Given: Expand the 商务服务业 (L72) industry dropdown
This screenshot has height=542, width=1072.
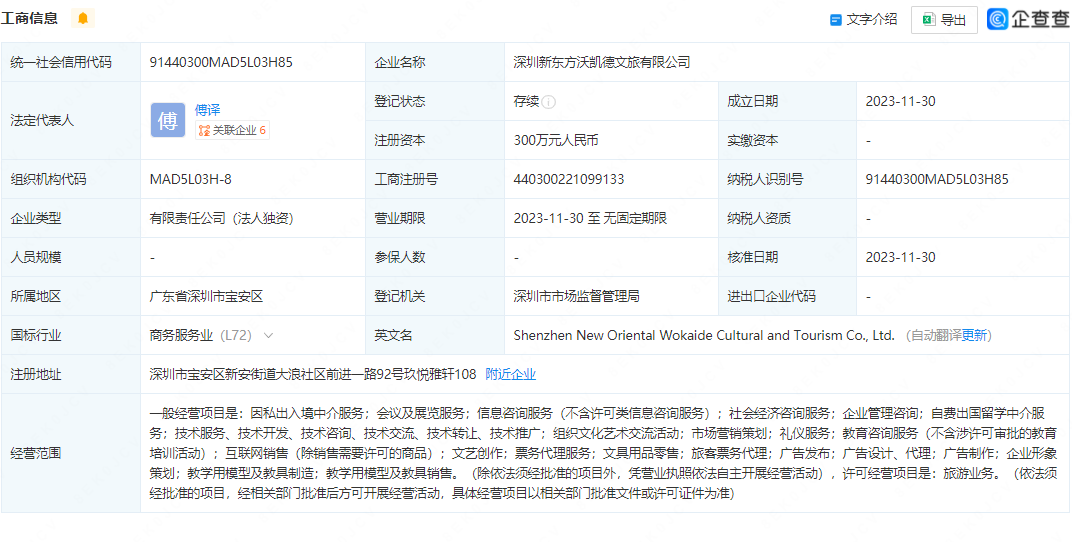Looking at the screenshot, I should tap(268, 336).
